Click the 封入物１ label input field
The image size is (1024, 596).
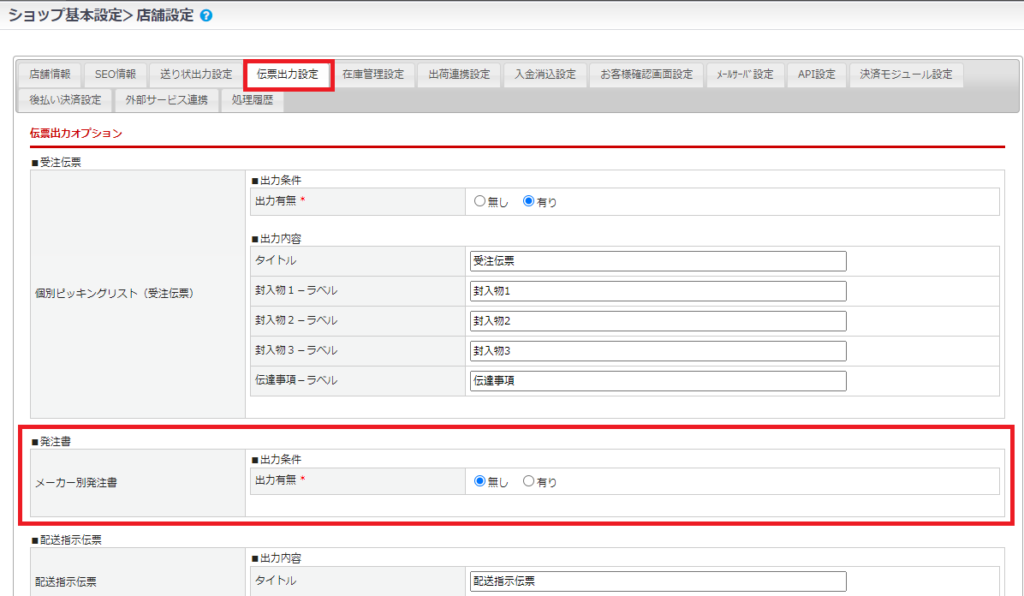[x=658, y=291]
